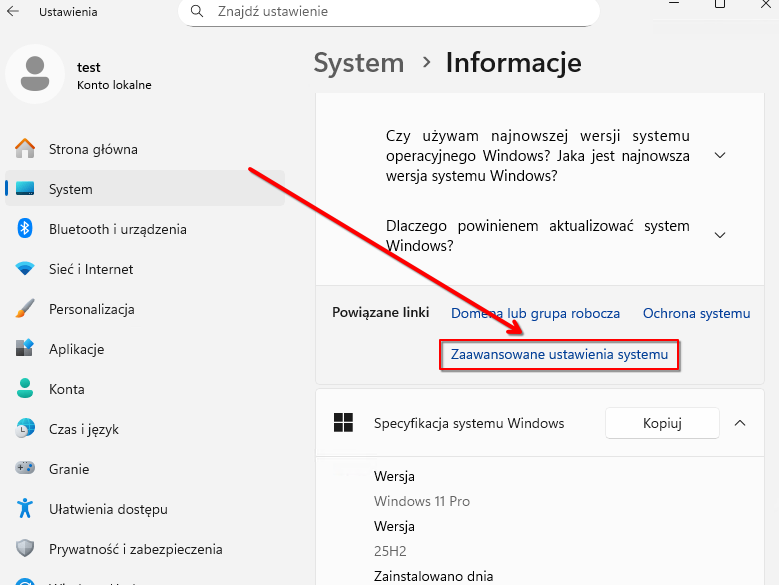
Task: Click the Prywatność i zabezpieczenia shield icon
Action: tap(25, 549)
